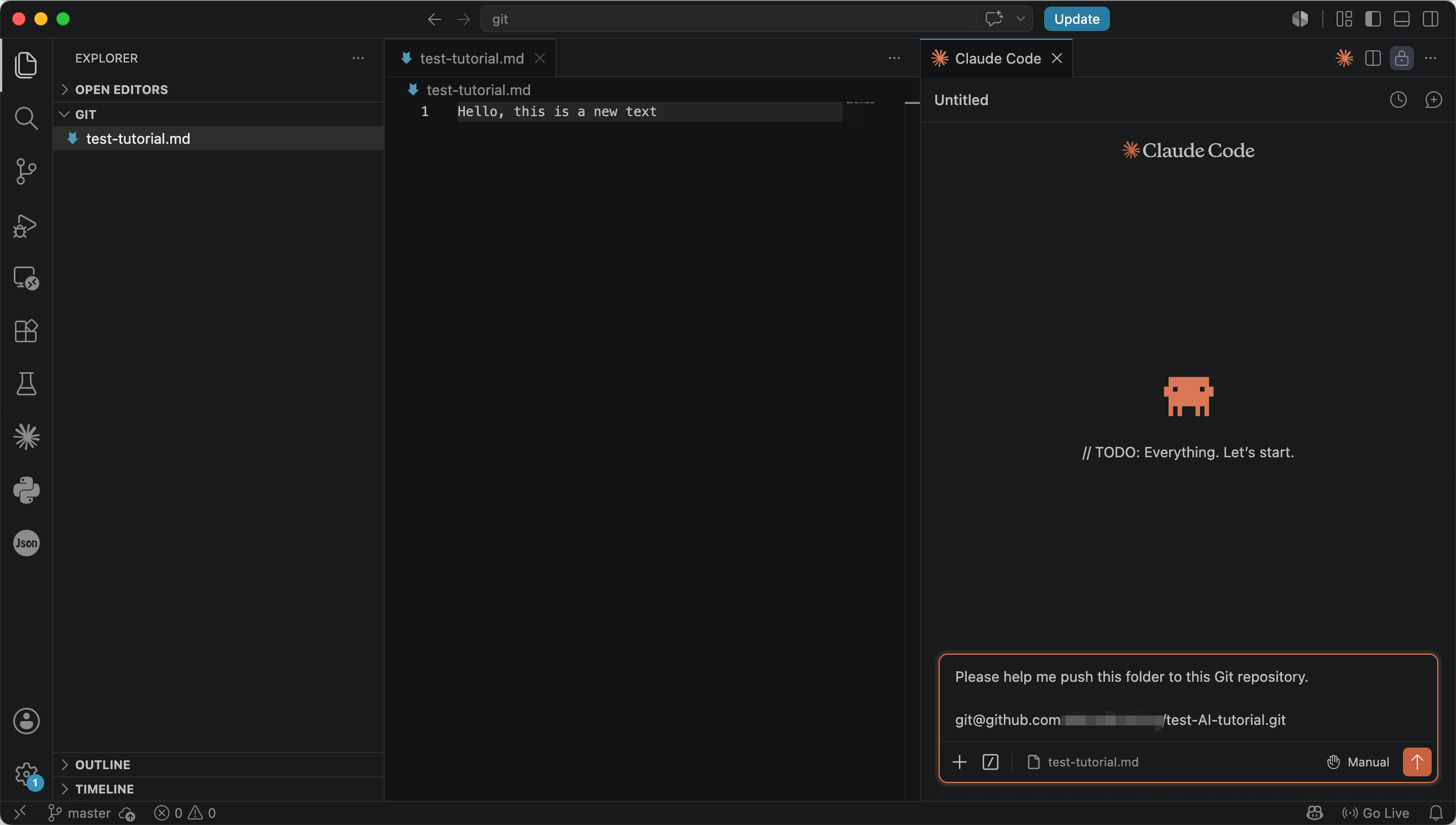Open the Explorer view in activity bar

26,65
